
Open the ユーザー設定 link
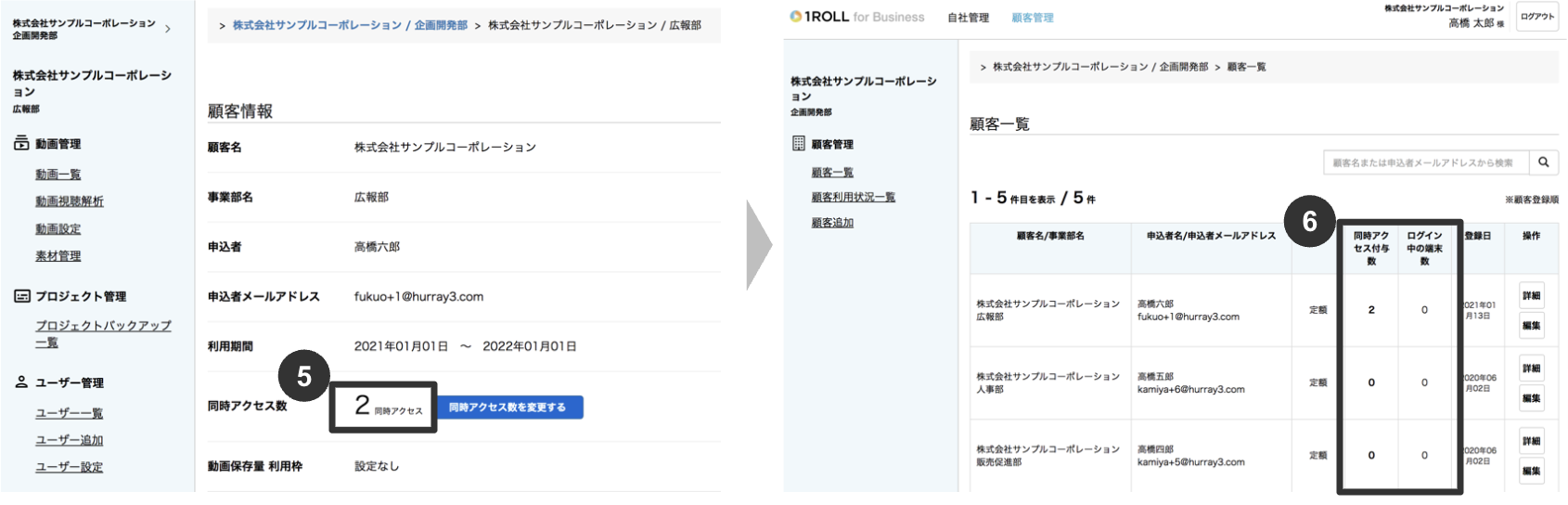[70, 467]
